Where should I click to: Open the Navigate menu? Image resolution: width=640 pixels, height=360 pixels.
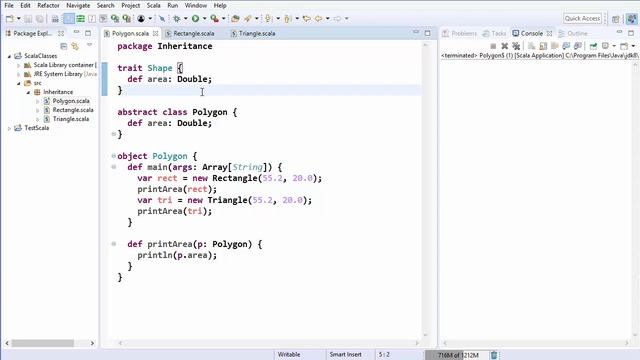point(78,6)
